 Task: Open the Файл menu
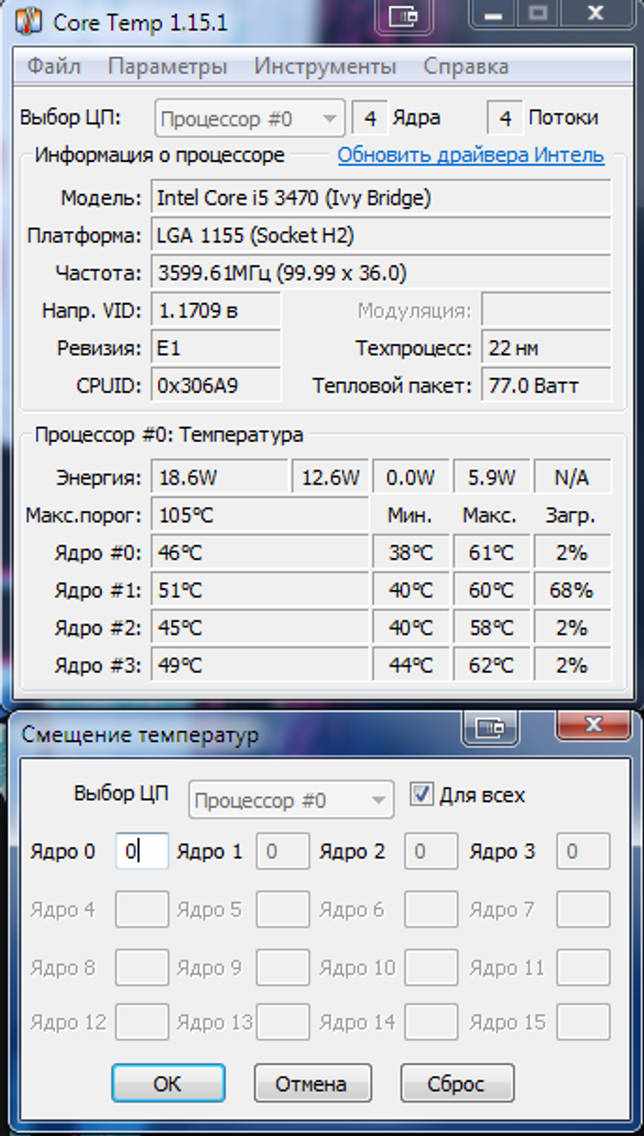coord(54,67)
